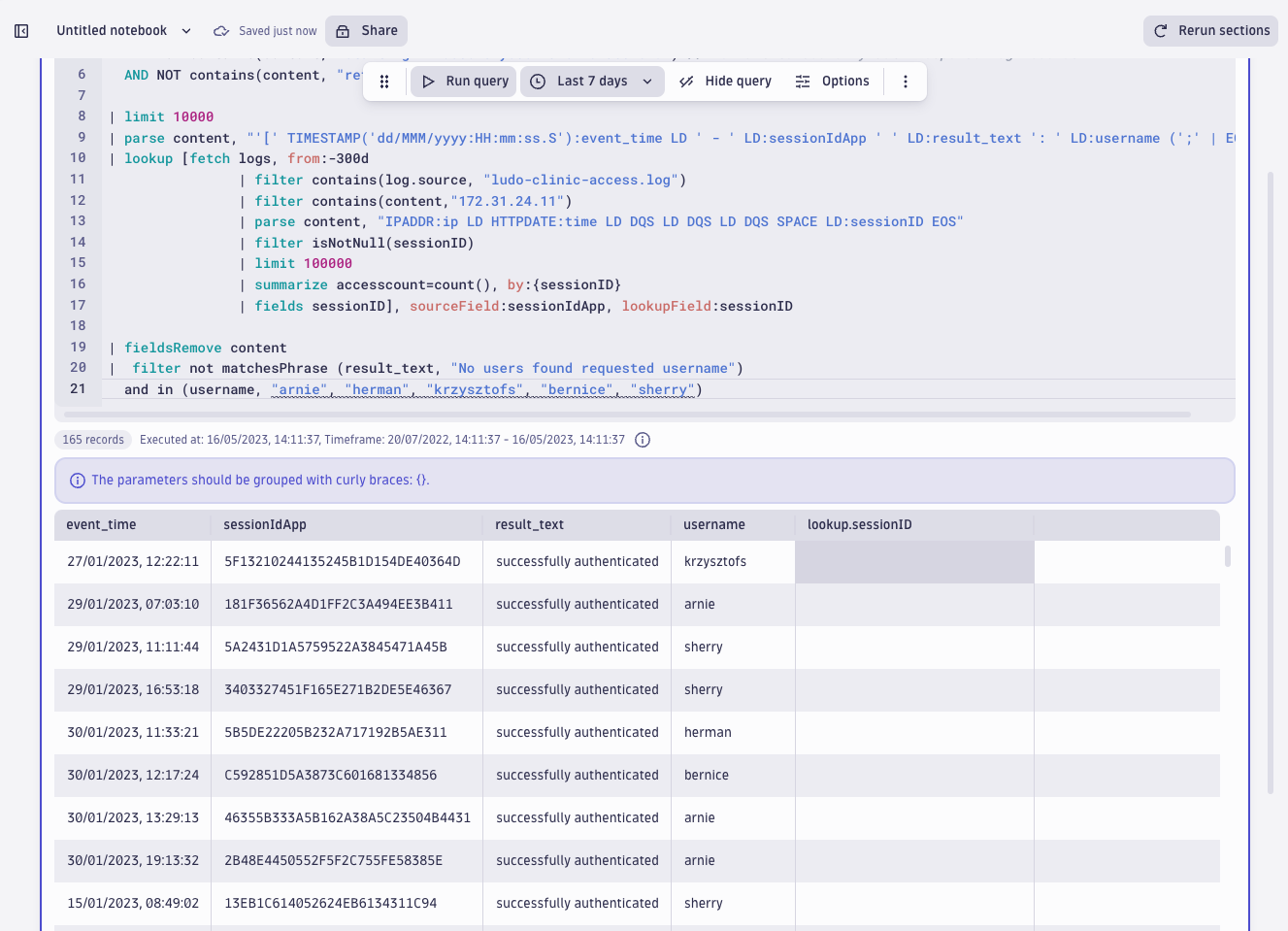The image size is (1288, 931).
Task: Click the Rerun sections button
Action: pyautogui.click(x=1210, y=30)
